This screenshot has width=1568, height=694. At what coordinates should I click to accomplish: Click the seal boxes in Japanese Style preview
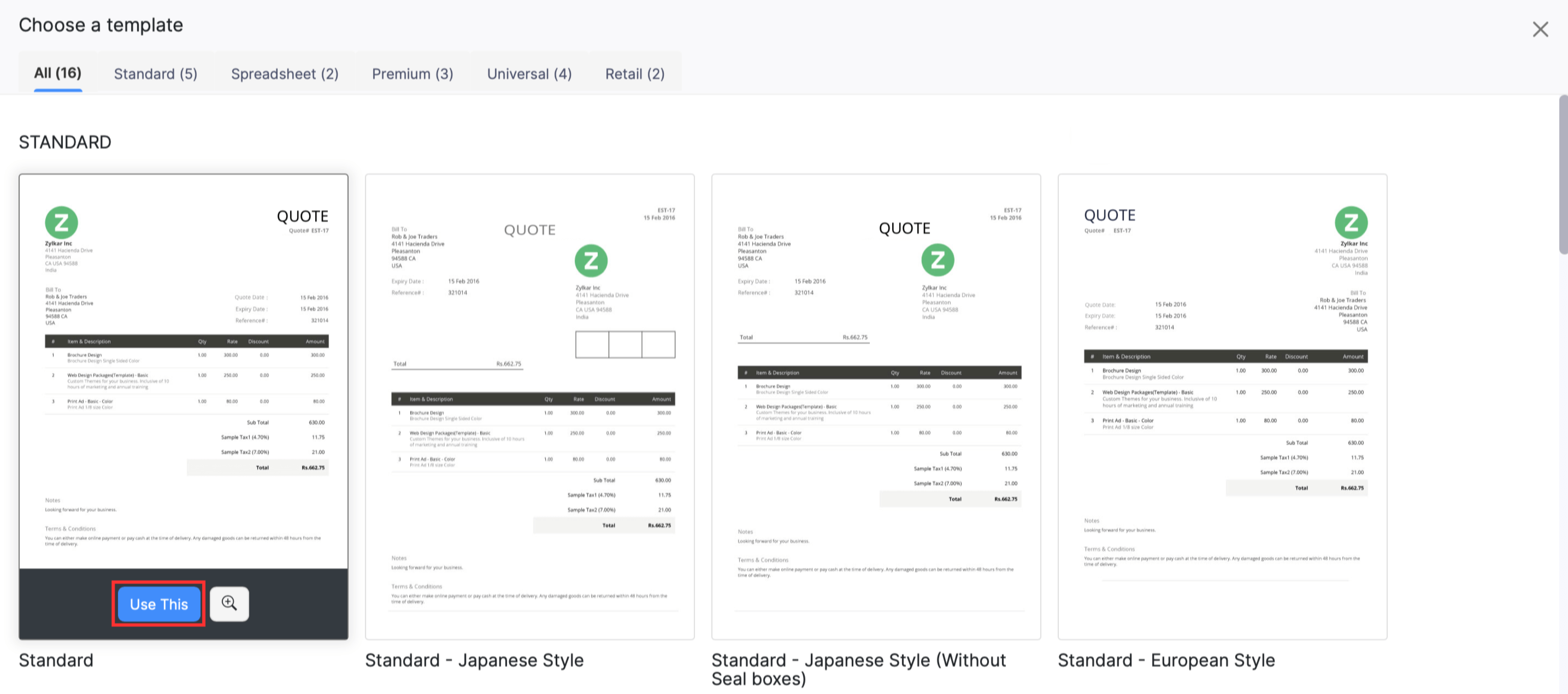point(625,345)
